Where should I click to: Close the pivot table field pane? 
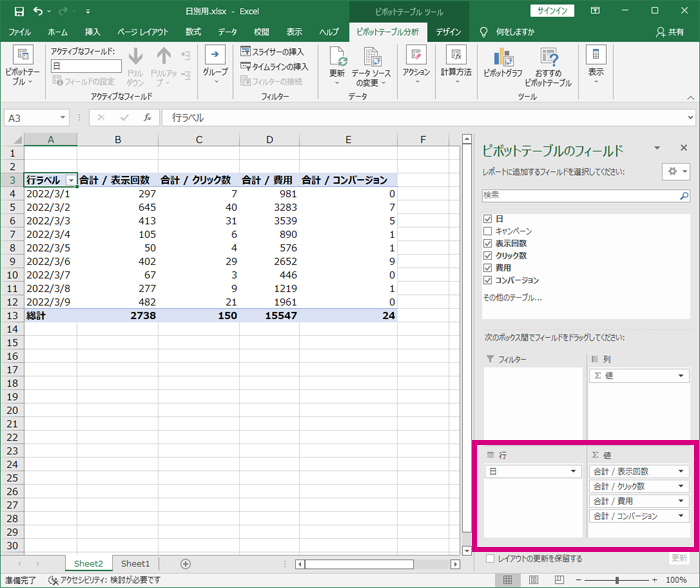(x=683, y=148)
